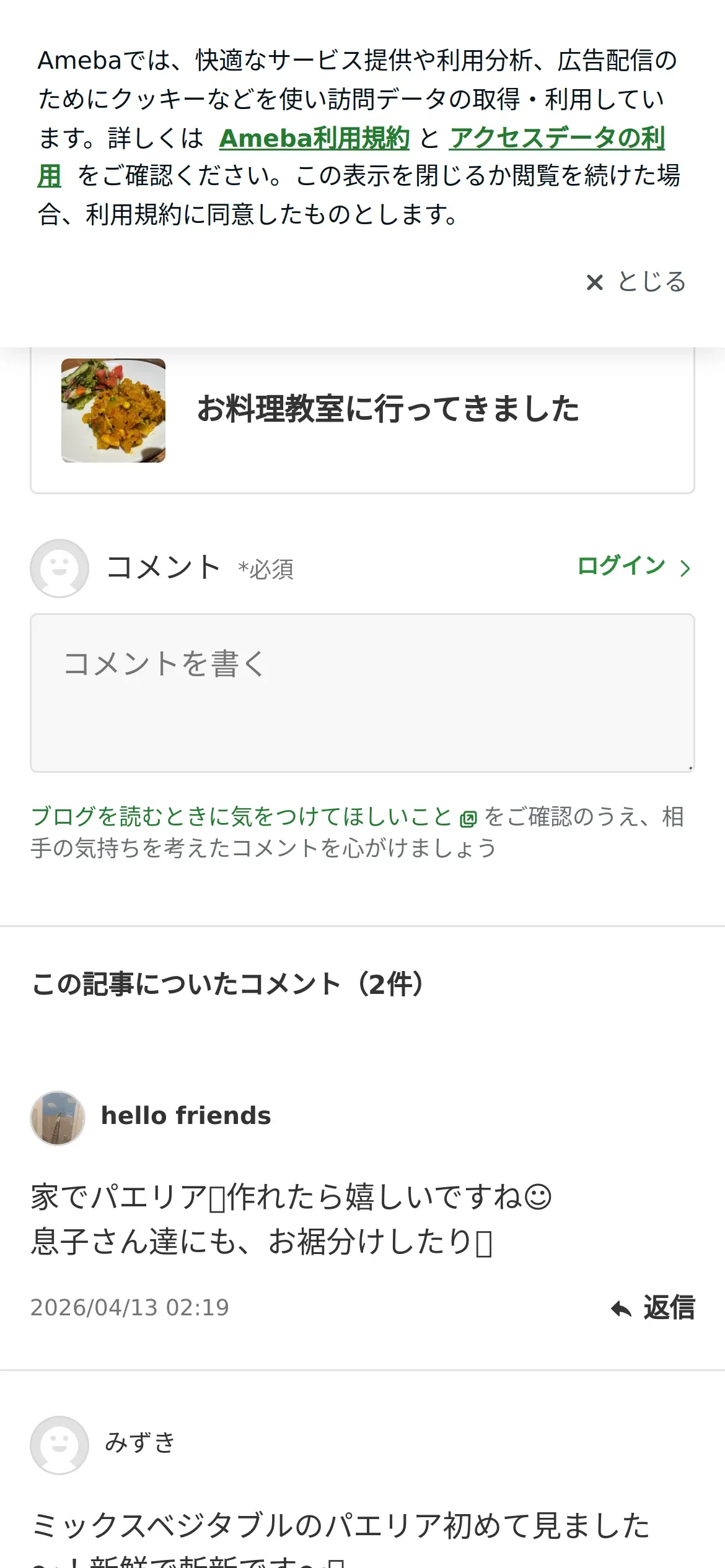Screen dimensions: 725x1568
Task: Open the hello friends username
Action: (186, 1116)
